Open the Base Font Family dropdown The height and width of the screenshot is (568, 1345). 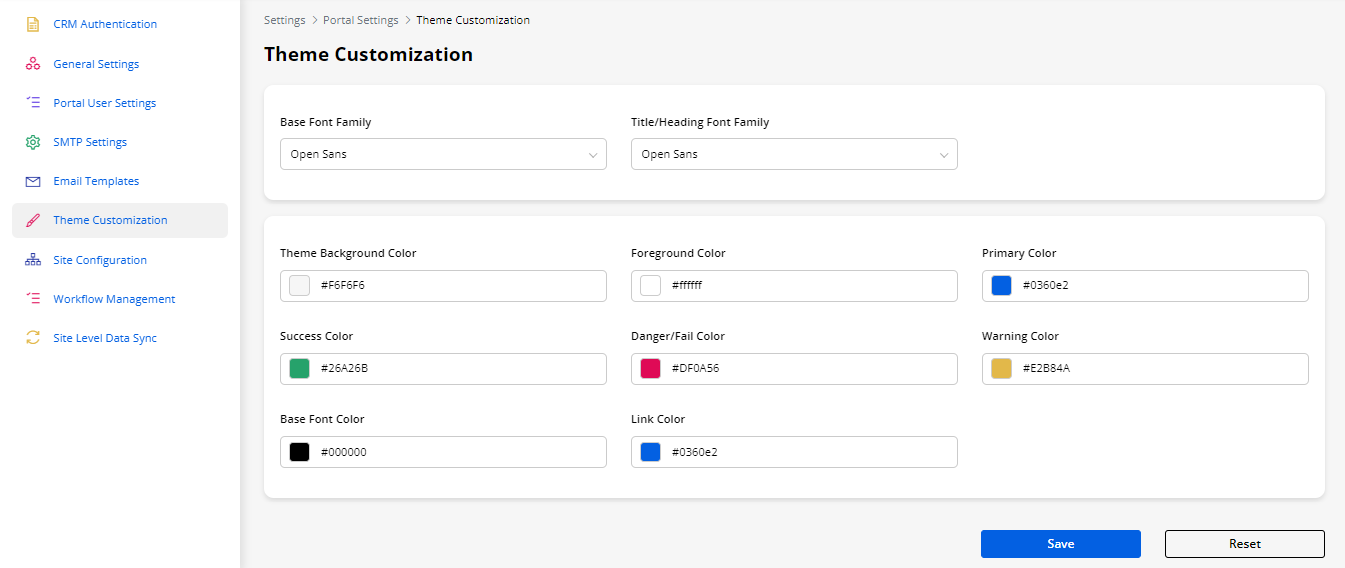(443, 154)
